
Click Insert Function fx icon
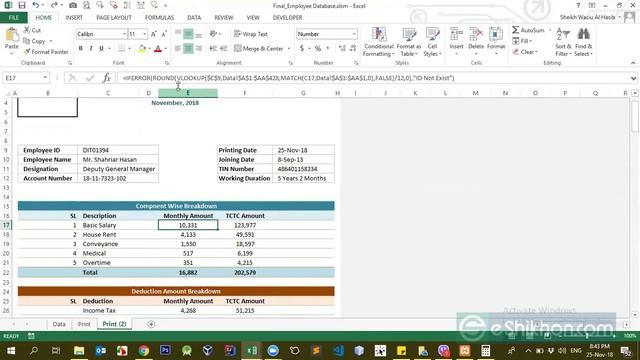tap(107, 78)
